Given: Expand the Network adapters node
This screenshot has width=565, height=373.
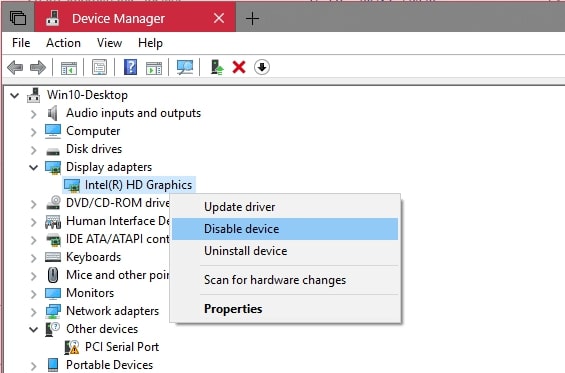Looking at the screenshot, I should click(x=34, y=312).
